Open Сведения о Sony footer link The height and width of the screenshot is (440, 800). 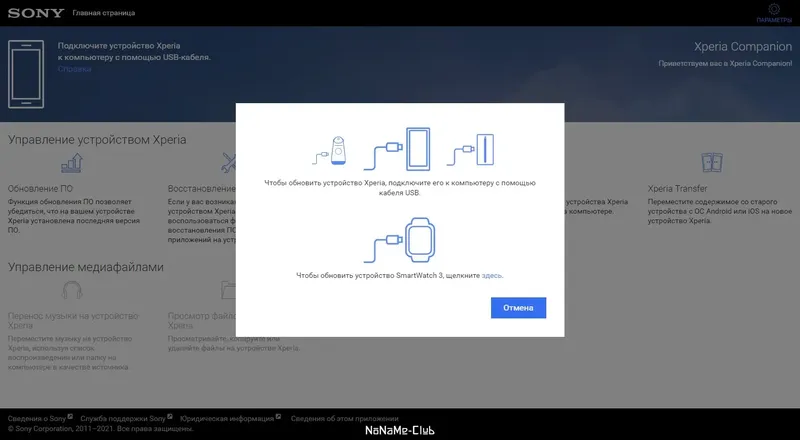tap(37, 419)
